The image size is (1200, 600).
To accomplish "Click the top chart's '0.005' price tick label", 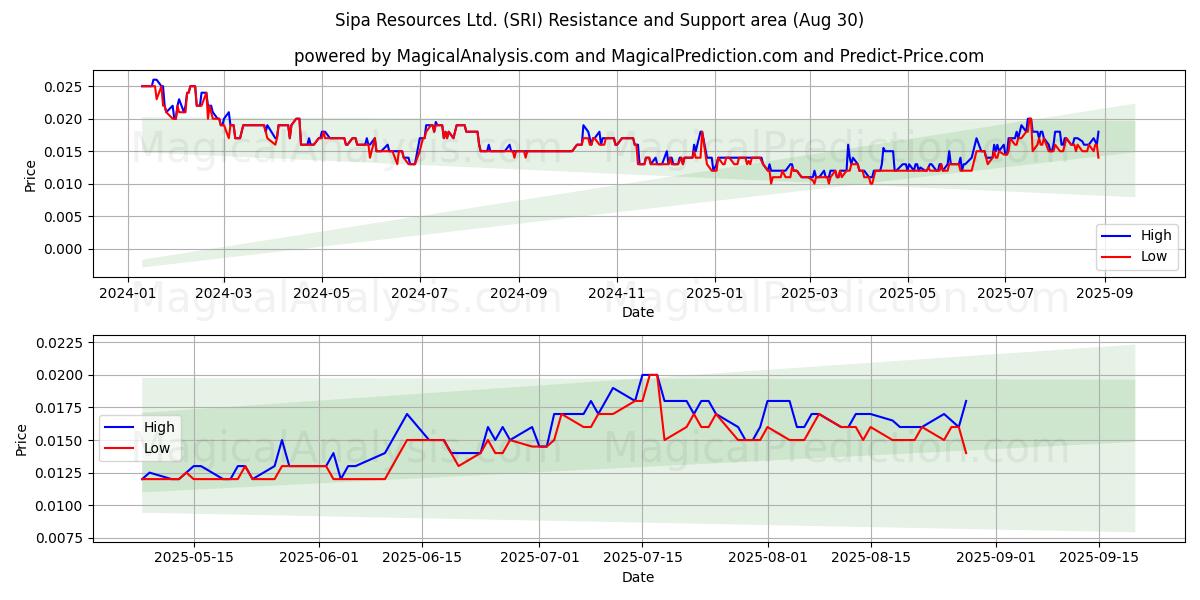I will [64, 217].
